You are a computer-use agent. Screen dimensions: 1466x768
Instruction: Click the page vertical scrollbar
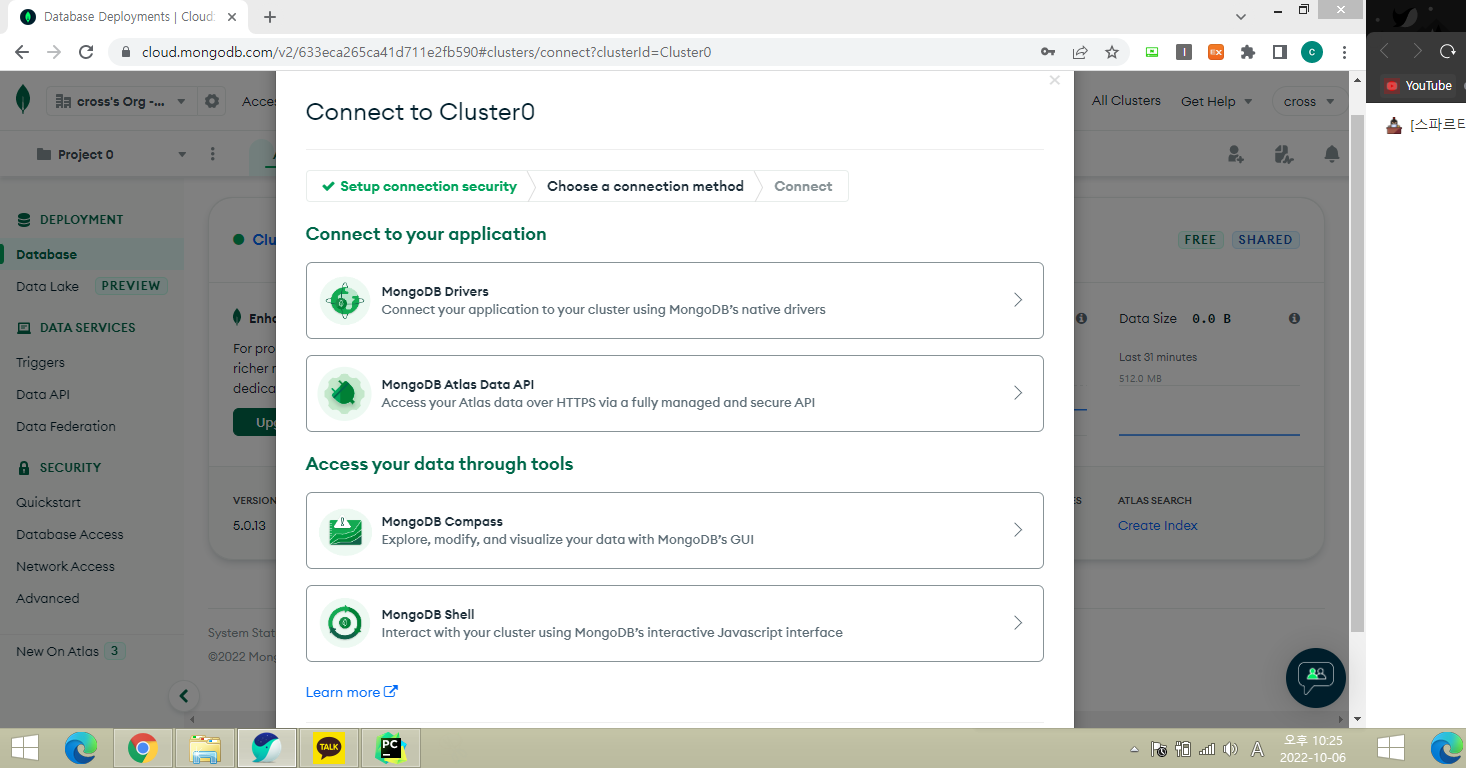point(1357,372)
